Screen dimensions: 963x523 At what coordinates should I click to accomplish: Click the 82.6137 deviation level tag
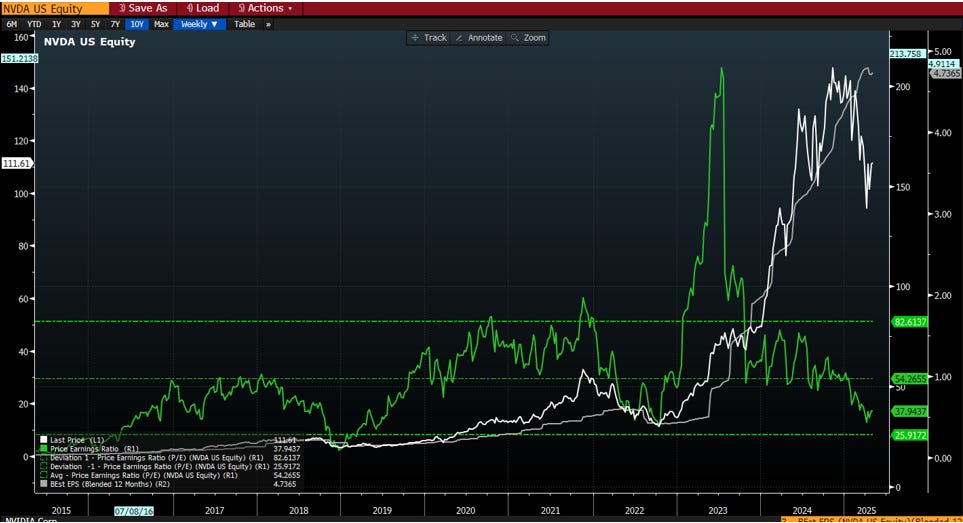(910, 322)
